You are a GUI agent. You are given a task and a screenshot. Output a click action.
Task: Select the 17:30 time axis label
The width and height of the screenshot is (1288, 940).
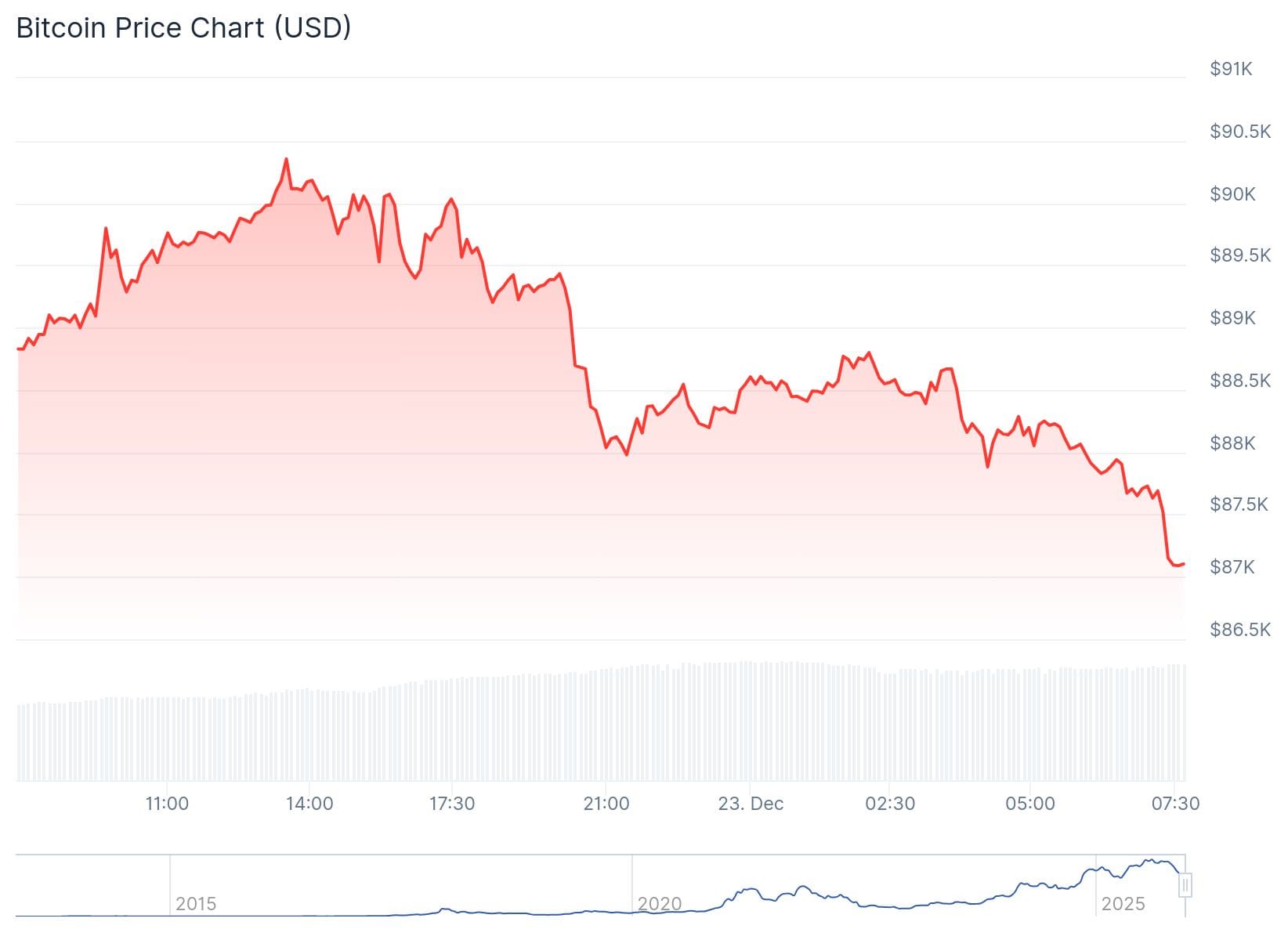click(x=452, y=804)
